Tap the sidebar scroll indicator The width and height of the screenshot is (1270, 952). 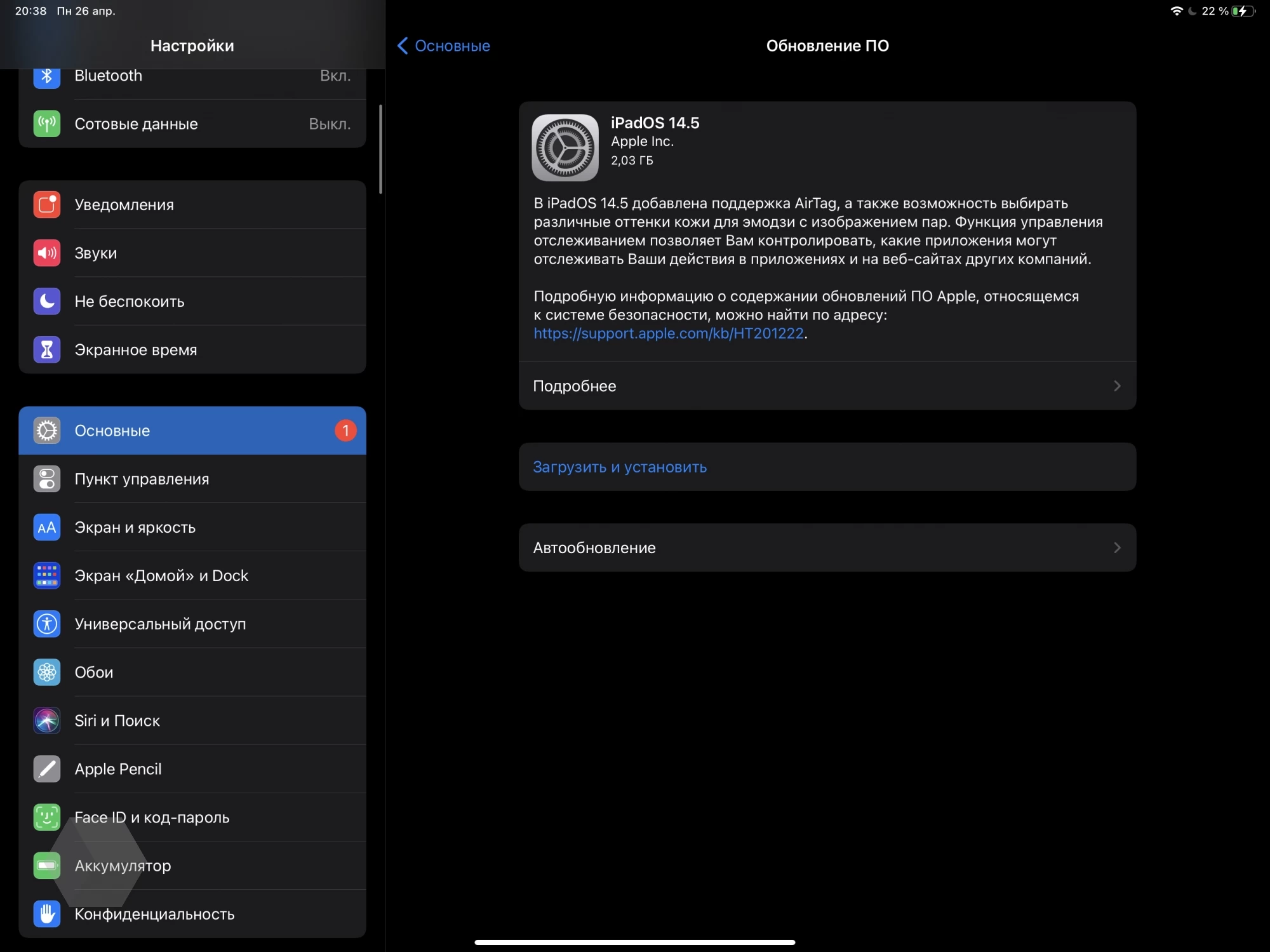pos(380,149)
